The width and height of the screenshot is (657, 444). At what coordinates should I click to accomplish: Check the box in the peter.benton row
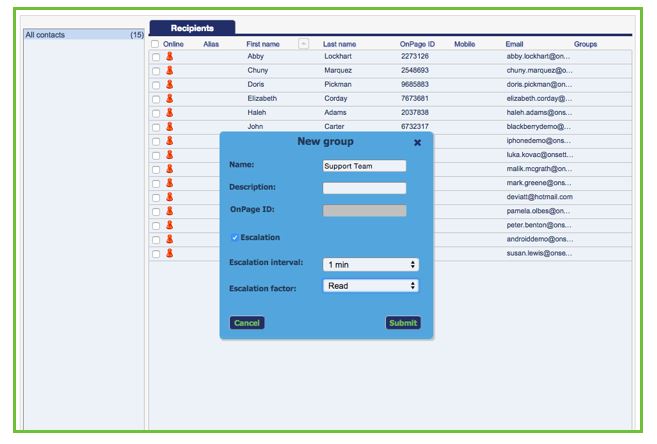pos(156,226)
